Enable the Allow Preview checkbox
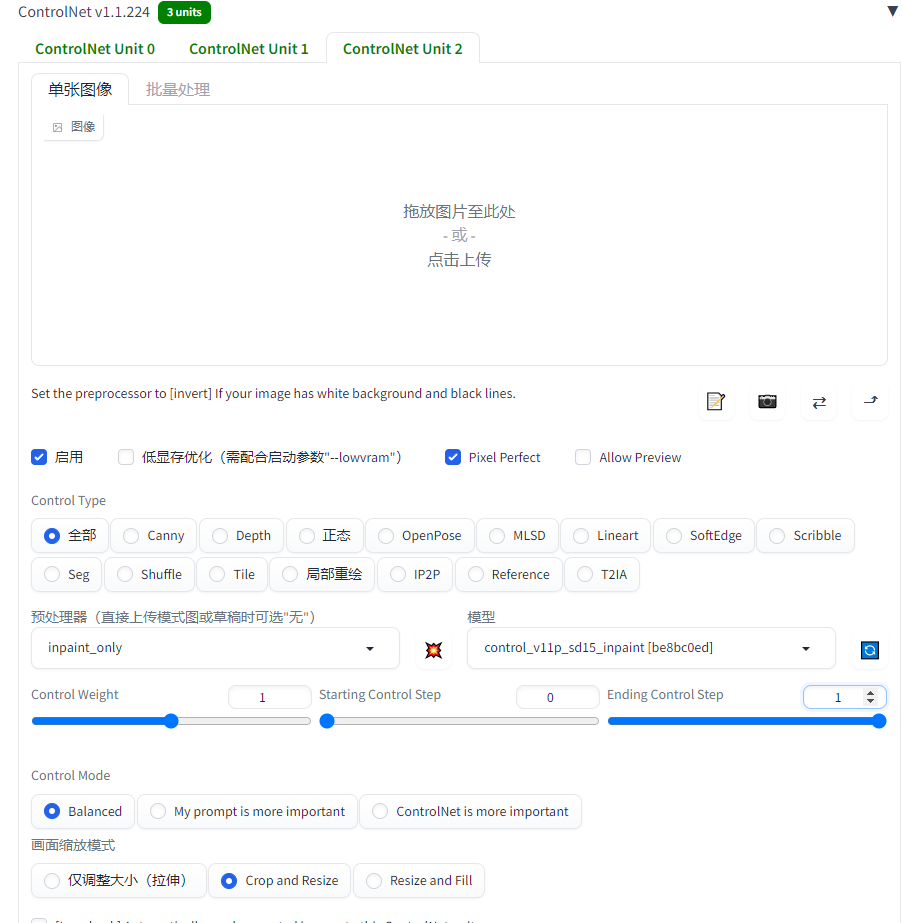The height and width of the screenshot is (923, 902). [582, 457]
